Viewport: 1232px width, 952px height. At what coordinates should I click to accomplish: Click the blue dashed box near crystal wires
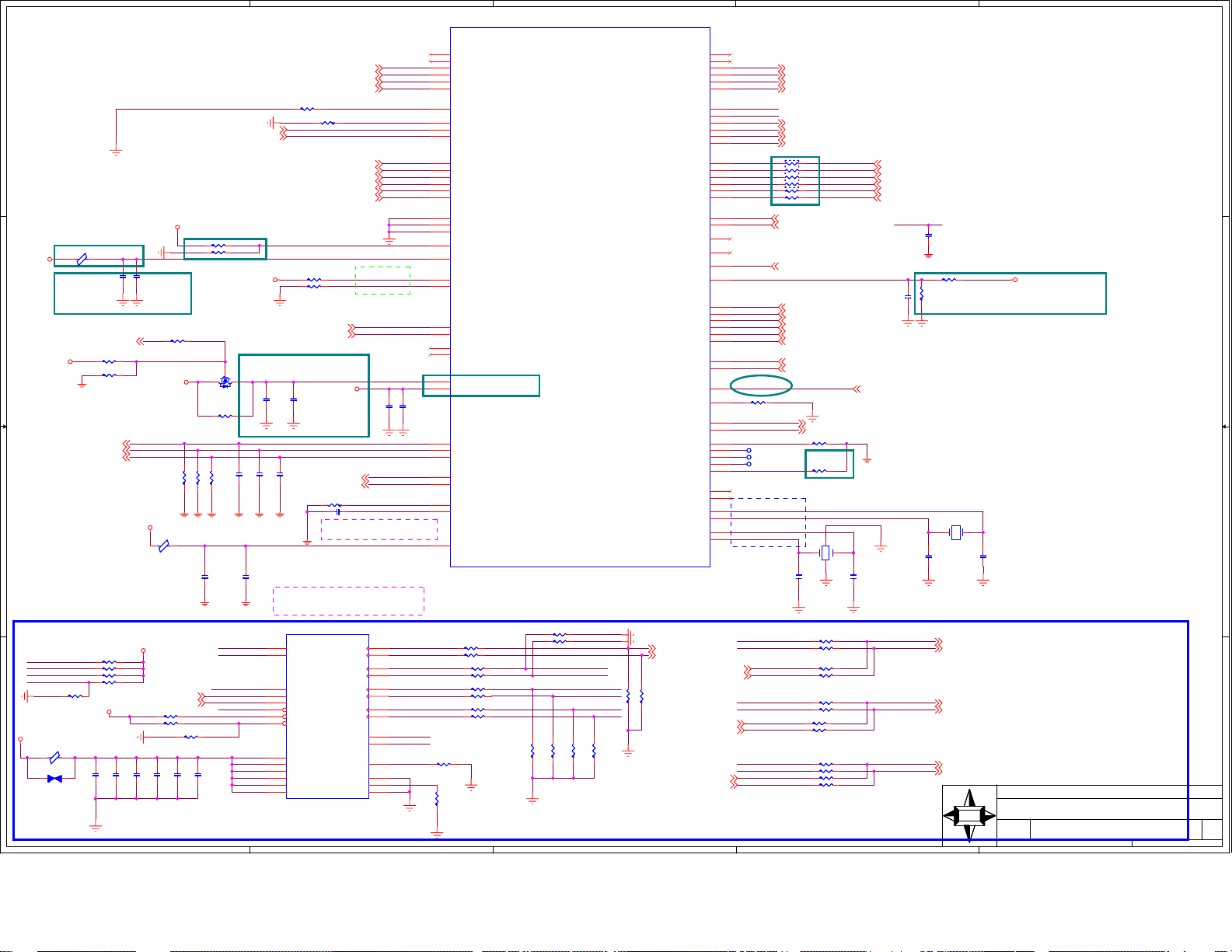pos(768,522)
